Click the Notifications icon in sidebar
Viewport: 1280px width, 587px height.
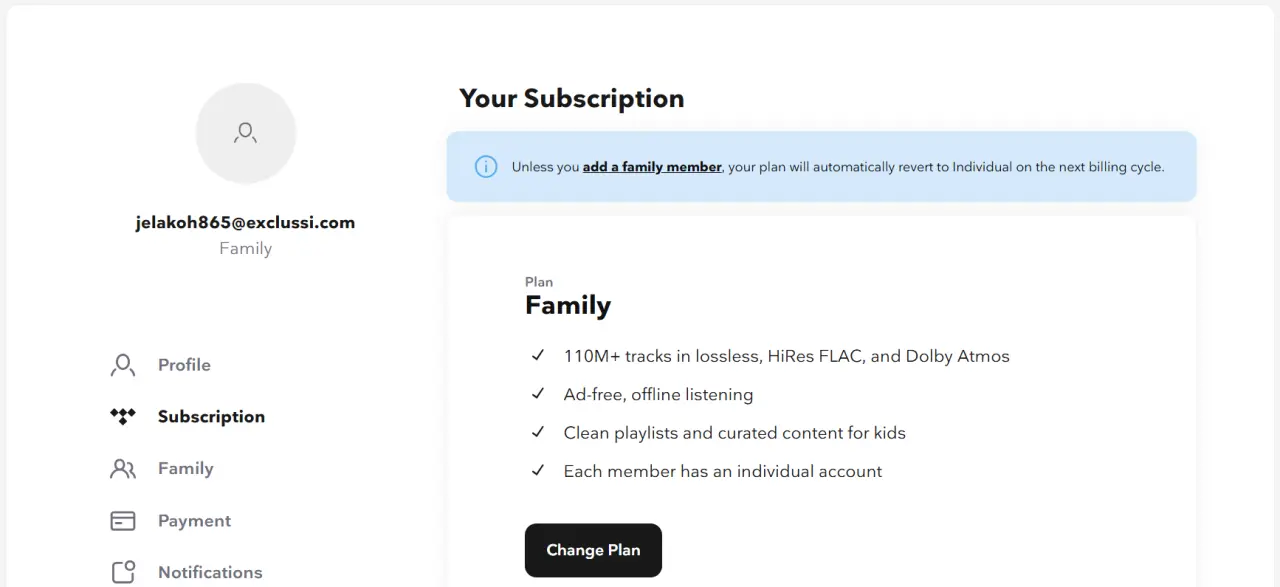pos(123,572)
